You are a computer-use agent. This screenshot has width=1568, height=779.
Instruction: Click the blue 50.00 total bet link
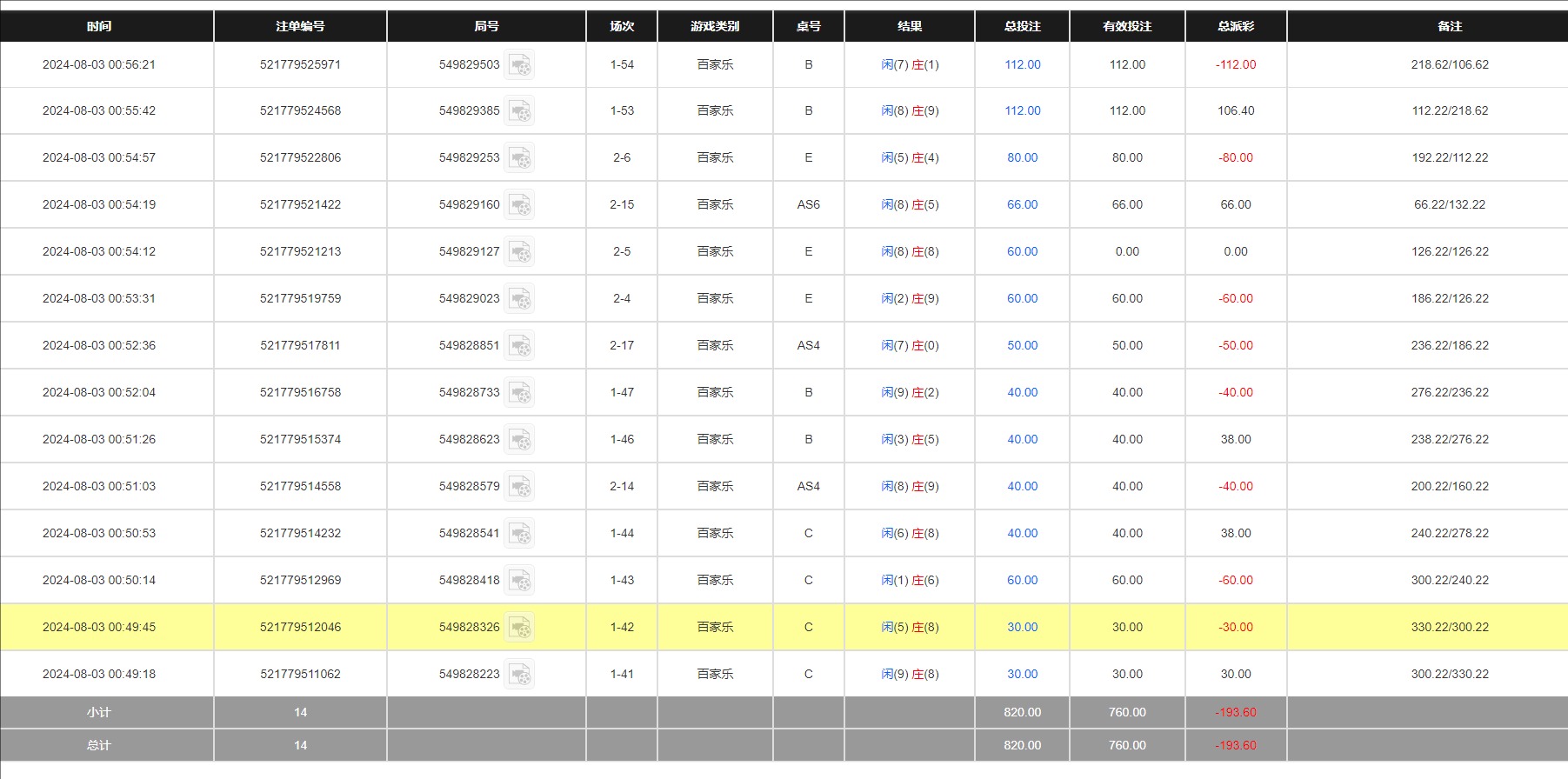click(x=1022, y=346)
